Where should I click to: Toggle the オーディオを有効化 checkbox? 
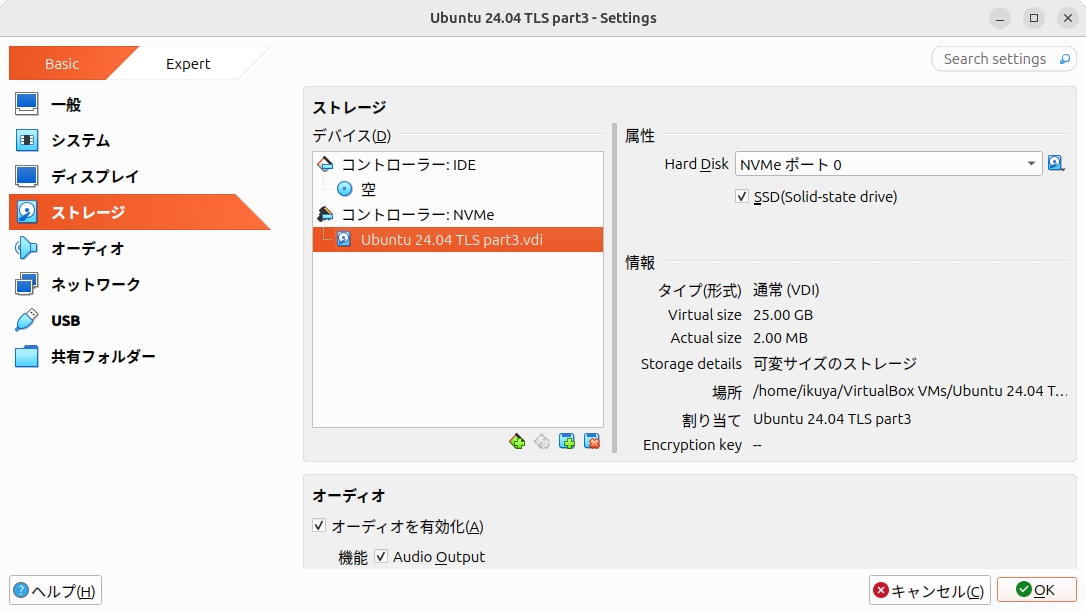[x=319, y=525]
